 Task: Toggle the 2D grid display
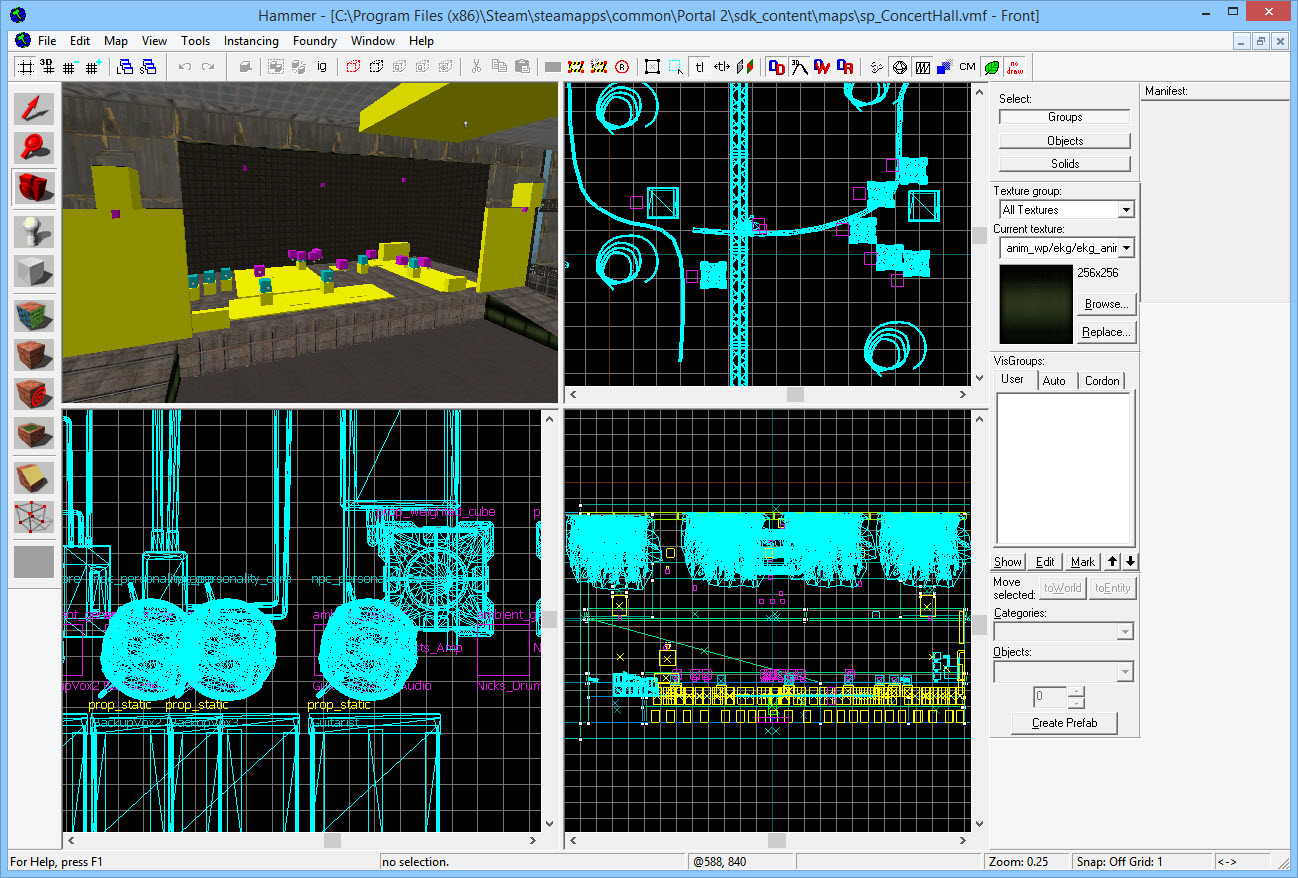point(25,67)
